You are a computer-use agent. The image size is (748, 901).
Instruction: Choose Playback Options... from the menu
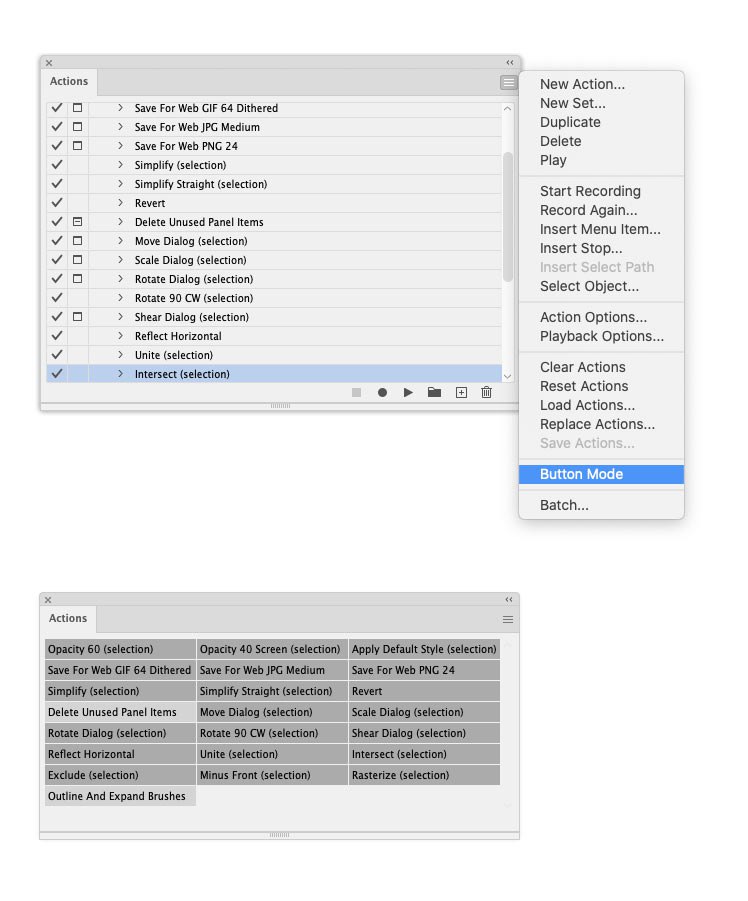(x=601, y=336)
